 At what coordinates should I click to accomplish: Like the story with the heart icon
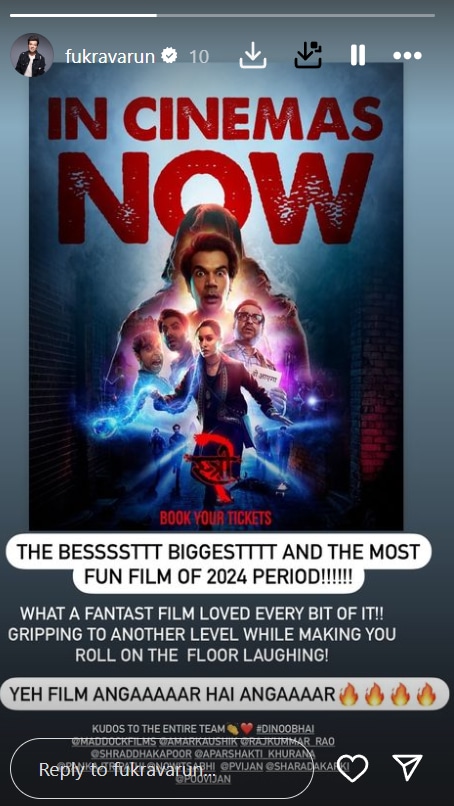click(x=353, y=768)
